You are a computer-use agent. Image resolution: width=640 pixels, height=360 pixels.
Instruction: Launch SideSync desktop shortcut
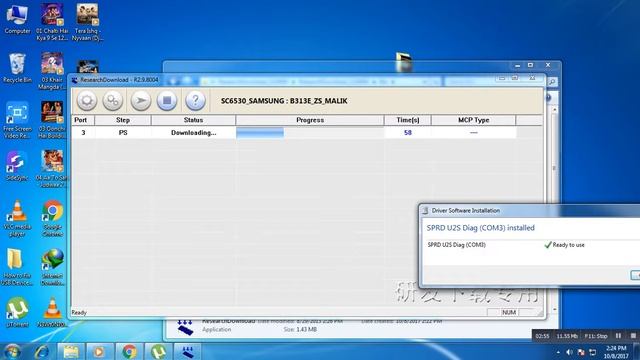tap(17, 166)
